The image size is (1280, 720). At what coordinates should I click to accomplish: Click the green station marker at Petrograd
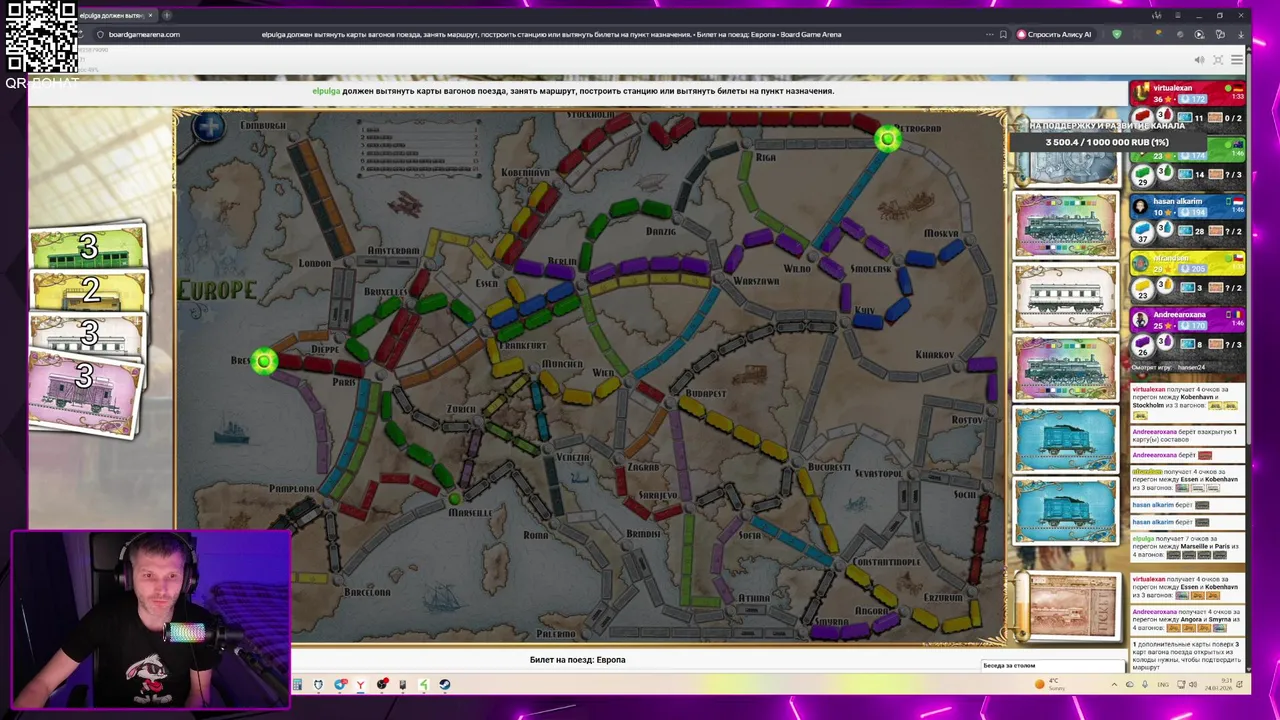[887, 140]
